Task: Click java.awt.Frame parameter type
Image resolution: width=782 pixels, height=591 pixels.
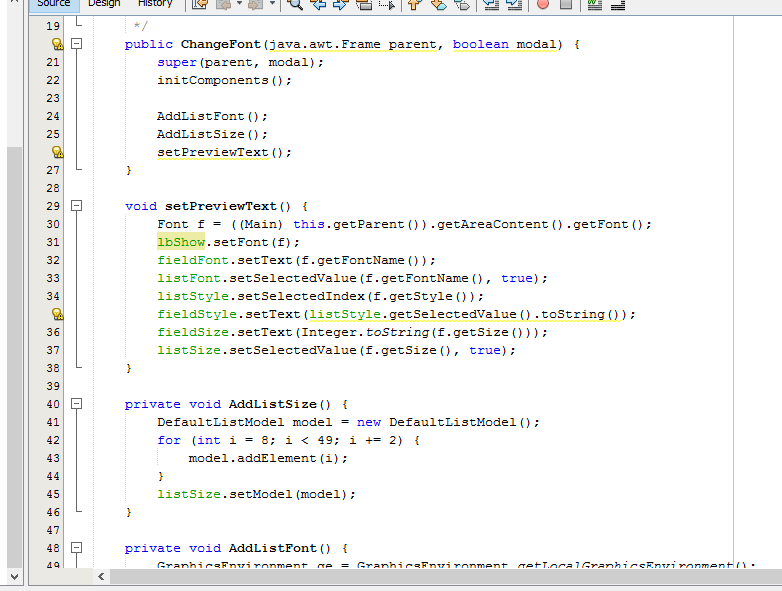Action: [x=325, y=44]
